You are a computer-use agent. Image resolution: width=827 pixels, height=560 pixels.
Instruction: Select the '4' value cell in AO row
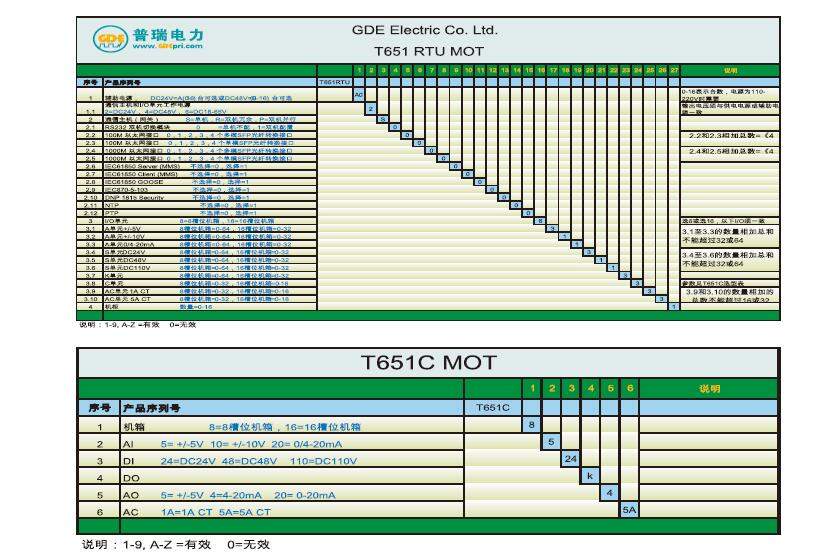click(x=609, y=492)
